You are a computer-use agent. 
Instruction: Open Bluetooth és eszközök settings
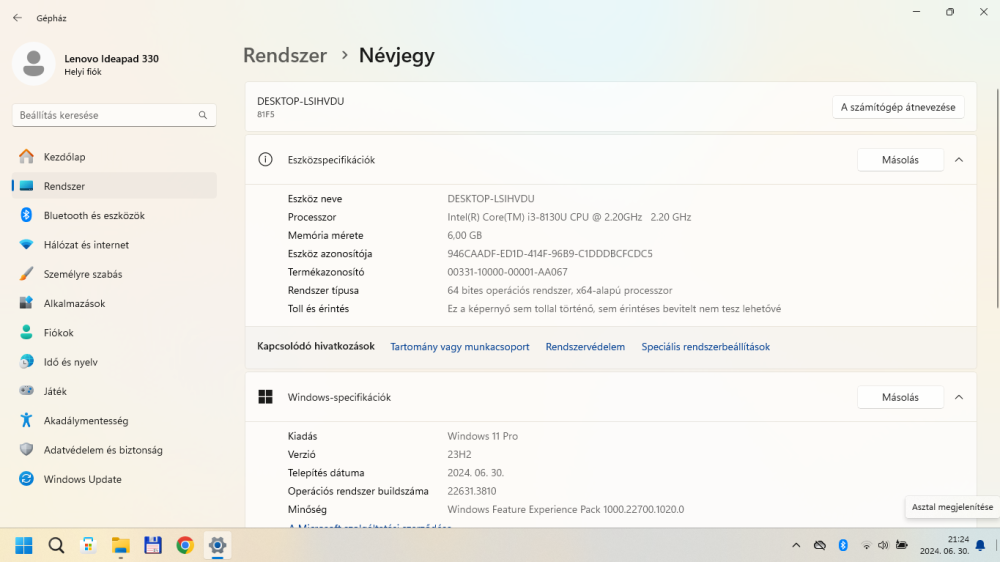(94, 215)
